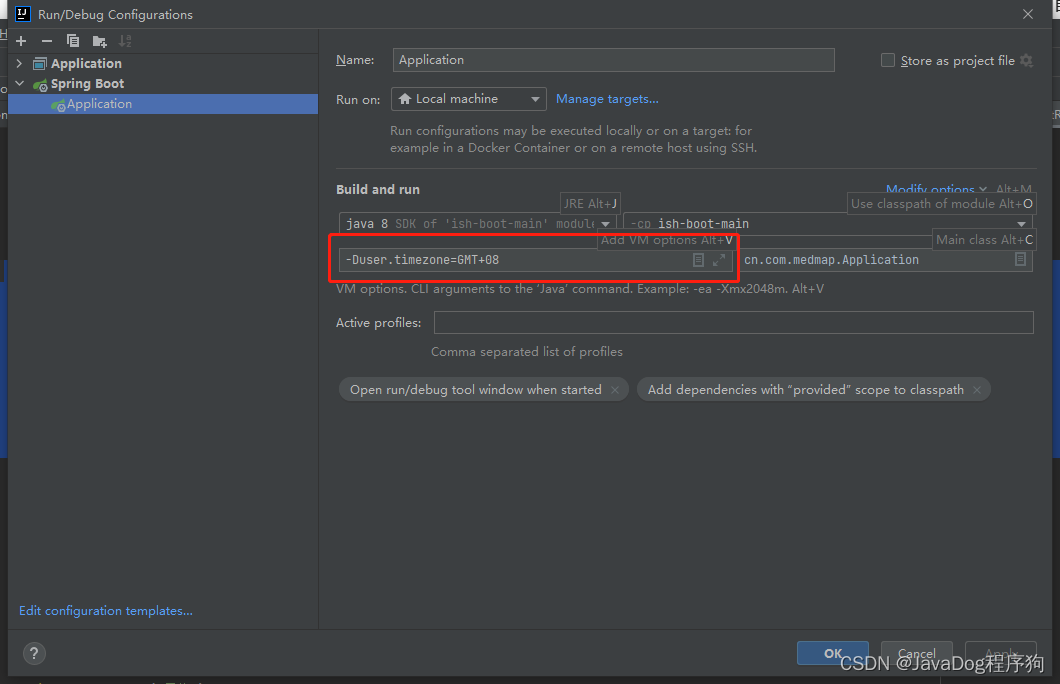This screenshot has width=1060, height=684.
Task: Open the Local machine run target dropdown
Action: (468, 99)
